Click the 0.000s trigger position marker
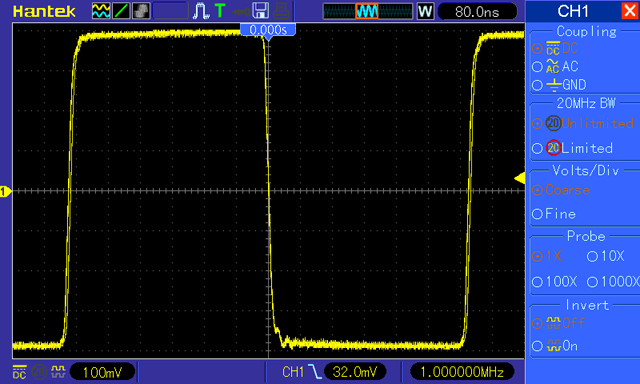Image resolution: width=640 pixels, height=384 pixels. (x=268, y=30)
